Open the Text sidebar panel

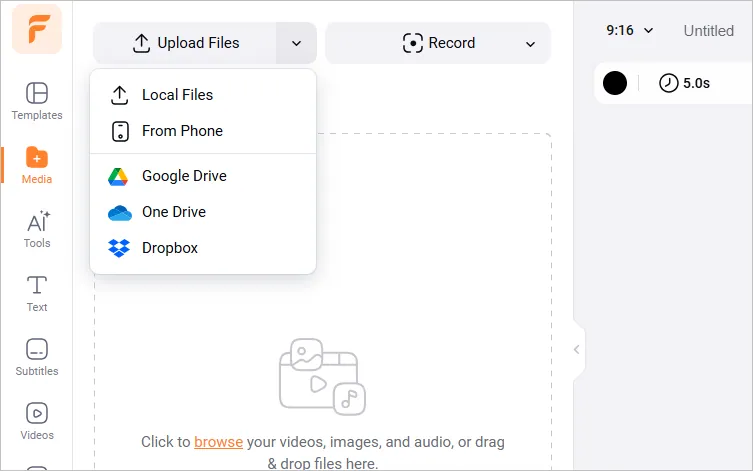[37, 293]
